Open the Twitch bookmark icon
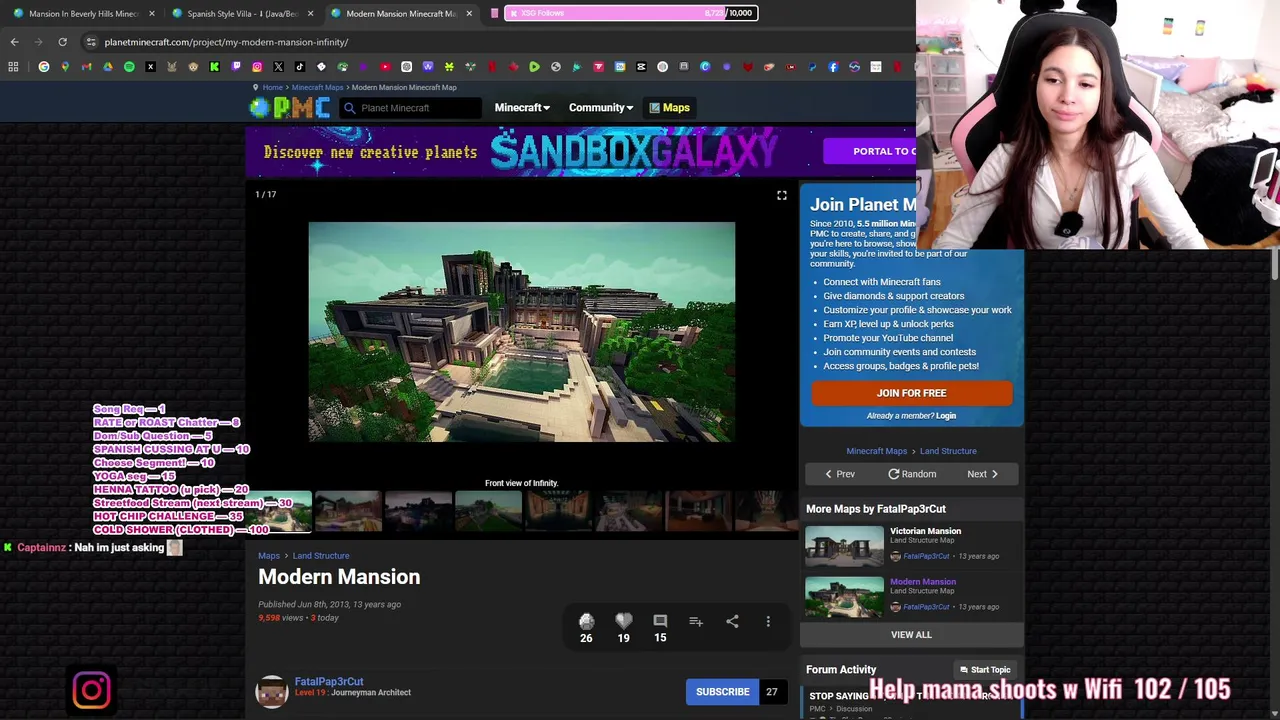 tap(236, 67)
